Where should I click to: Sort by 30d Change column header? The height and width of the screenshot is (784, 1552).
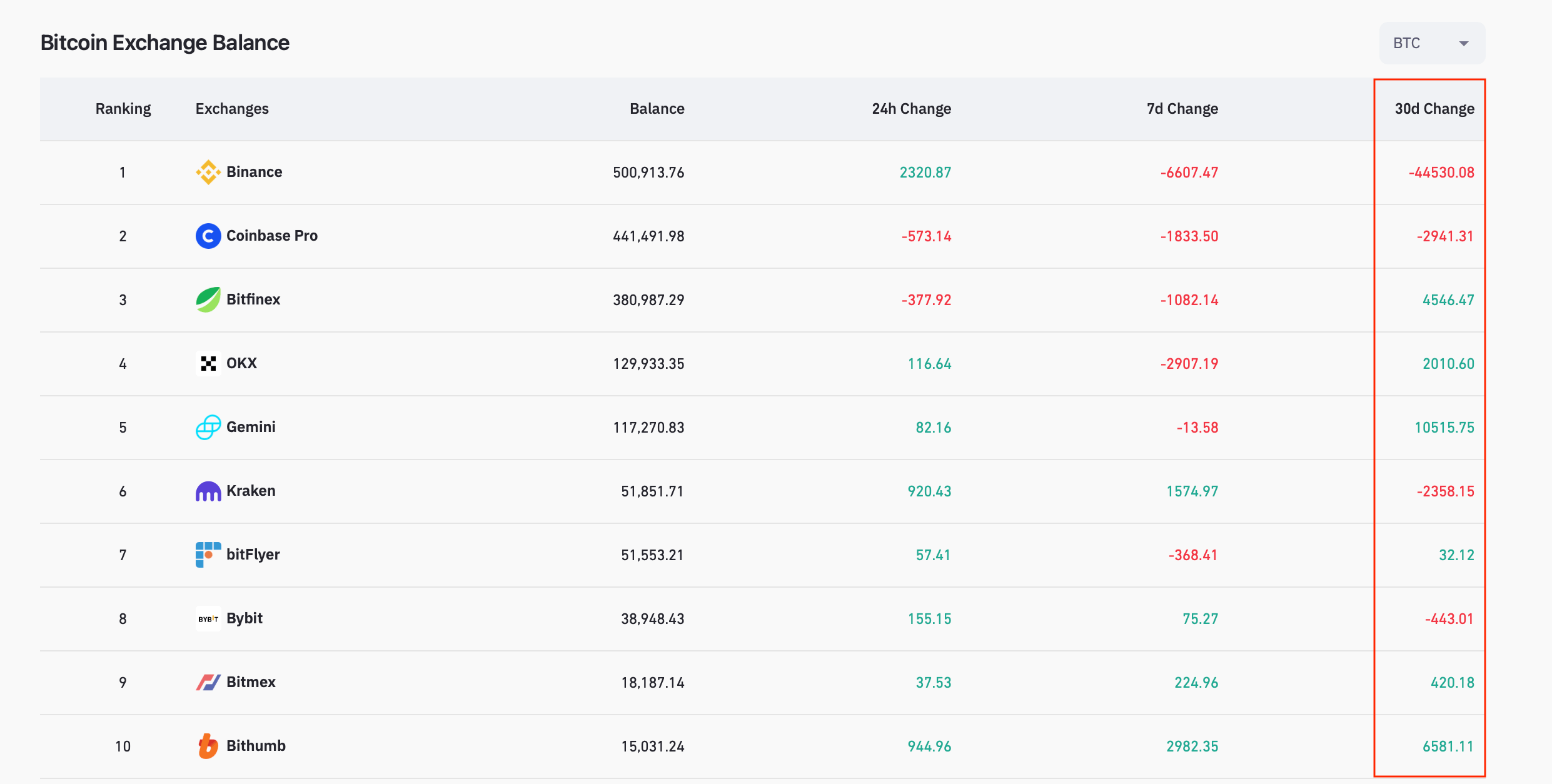(x=1434, y=109)
